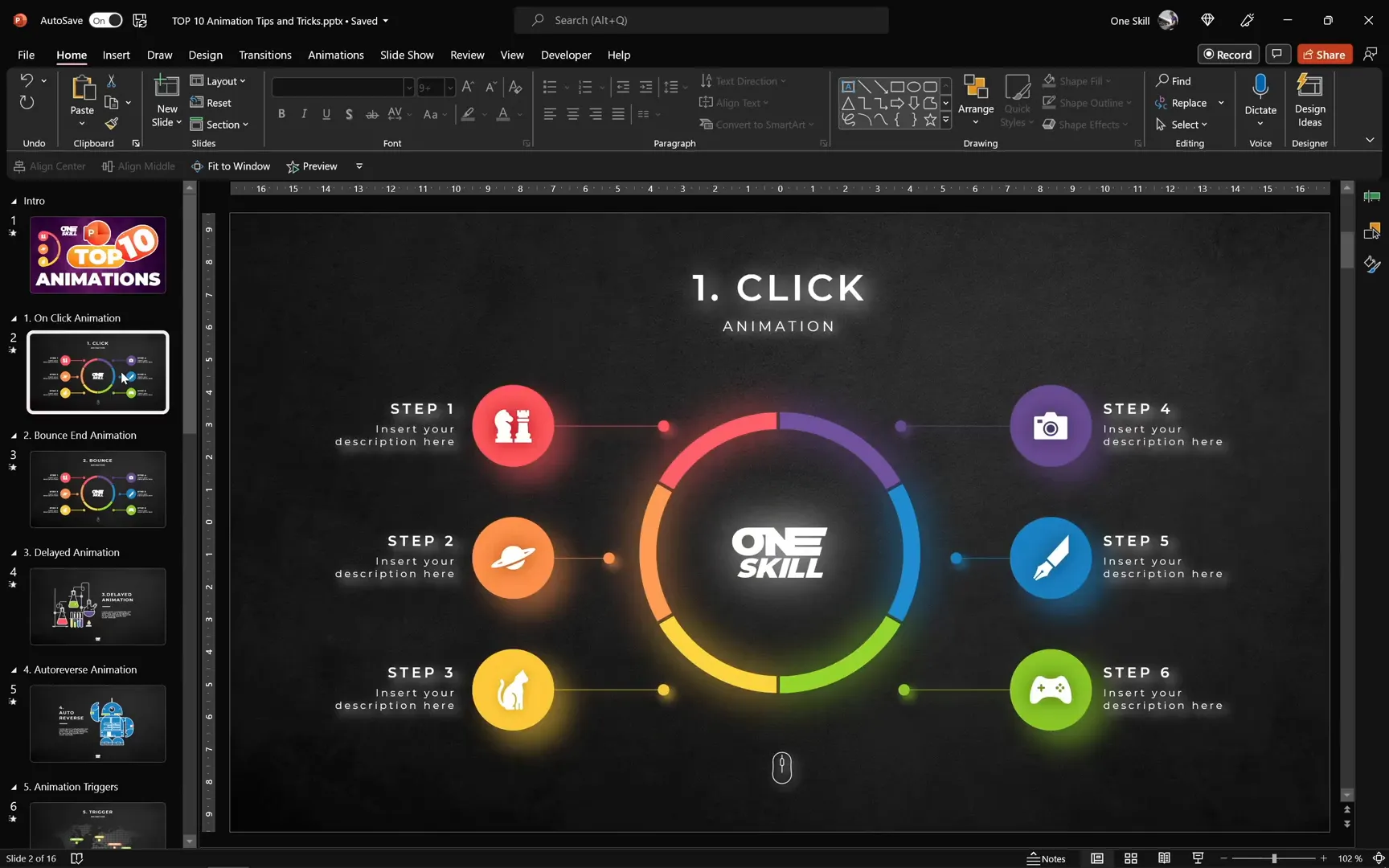Click the Cut scissors icon

(112, 81)
